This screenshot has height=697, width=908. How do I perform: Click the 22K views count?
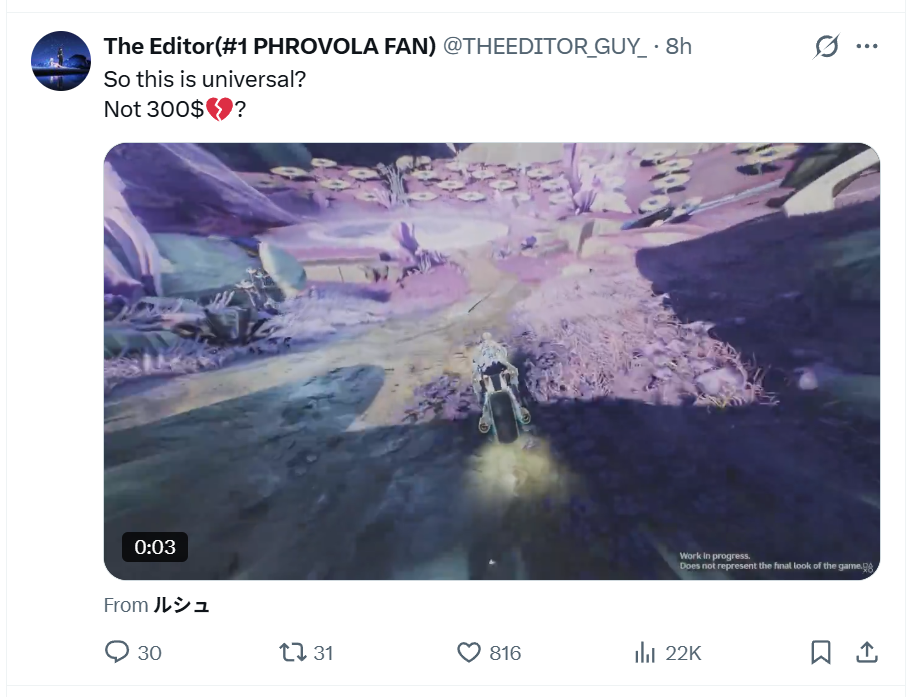[683, 653]
